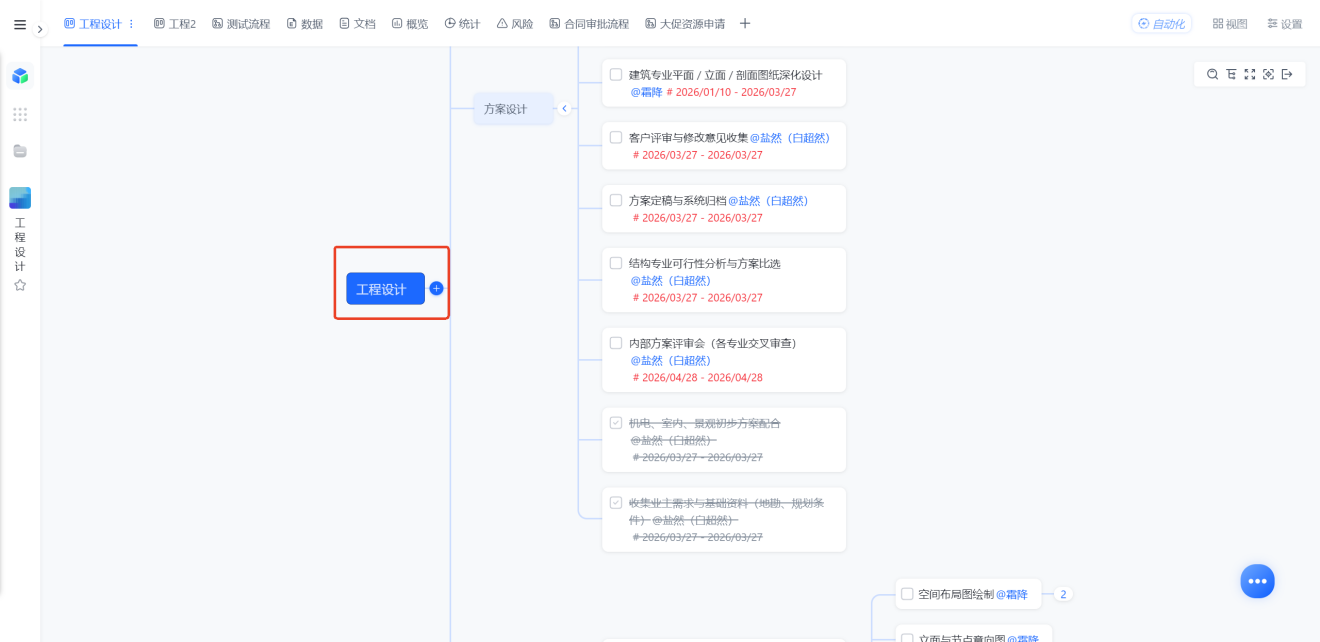Image resolution: width=1320 pixels, height=642 pixels.
Task: Add child node via plus on 工程设计
Action: [436, 289]
